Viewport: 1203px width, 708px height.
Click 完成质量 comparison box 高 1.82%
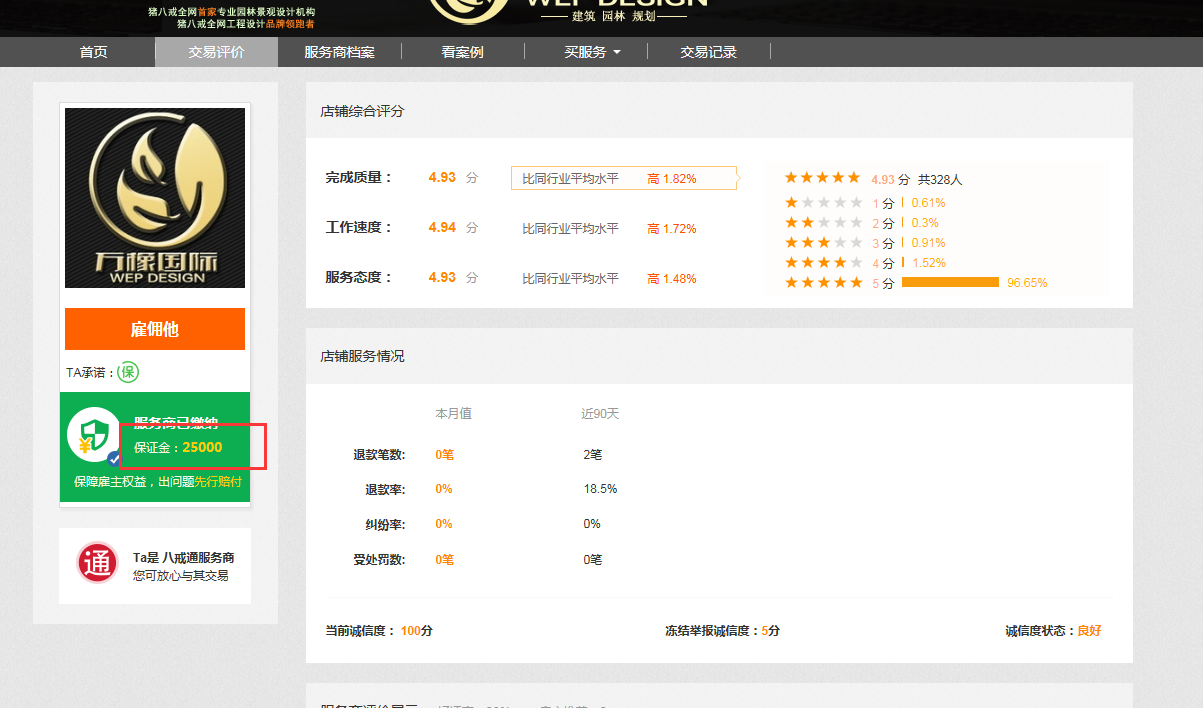624,178
